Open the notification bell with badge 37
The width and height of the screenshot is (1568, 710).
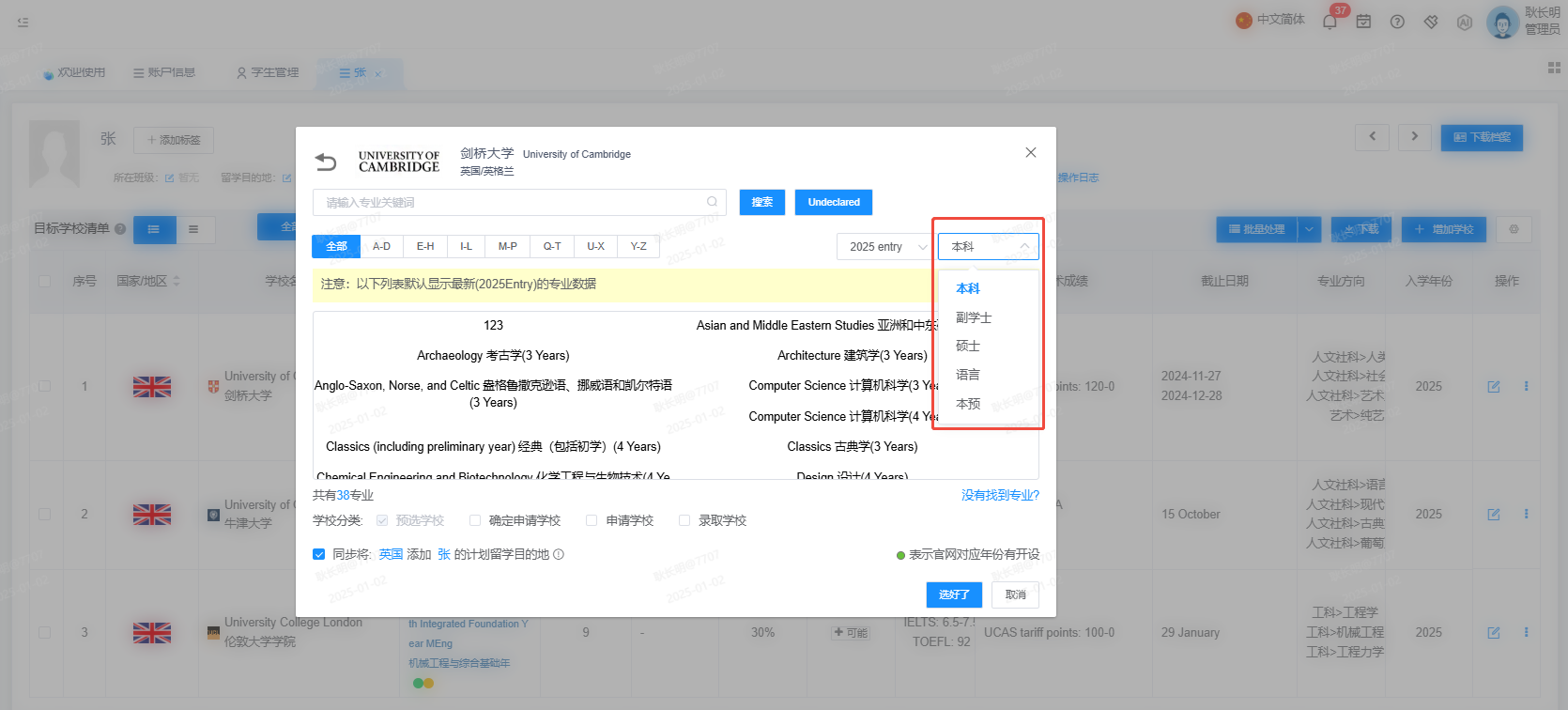point(1330,21)
